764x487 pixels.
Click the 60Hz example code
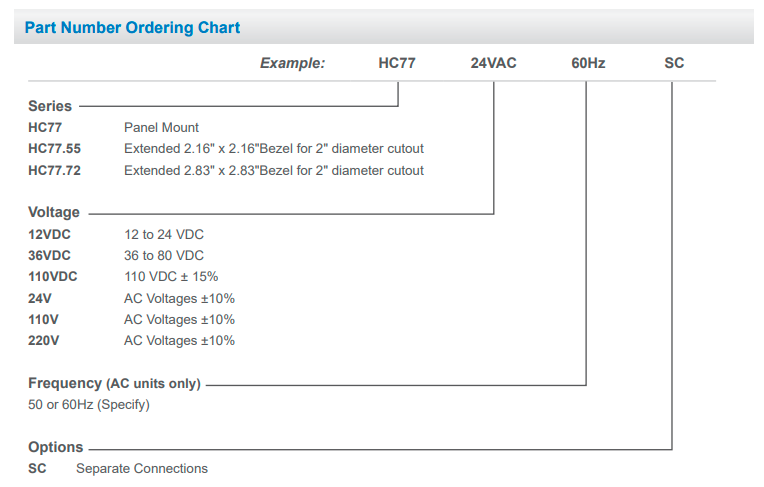tap(588, 63)
